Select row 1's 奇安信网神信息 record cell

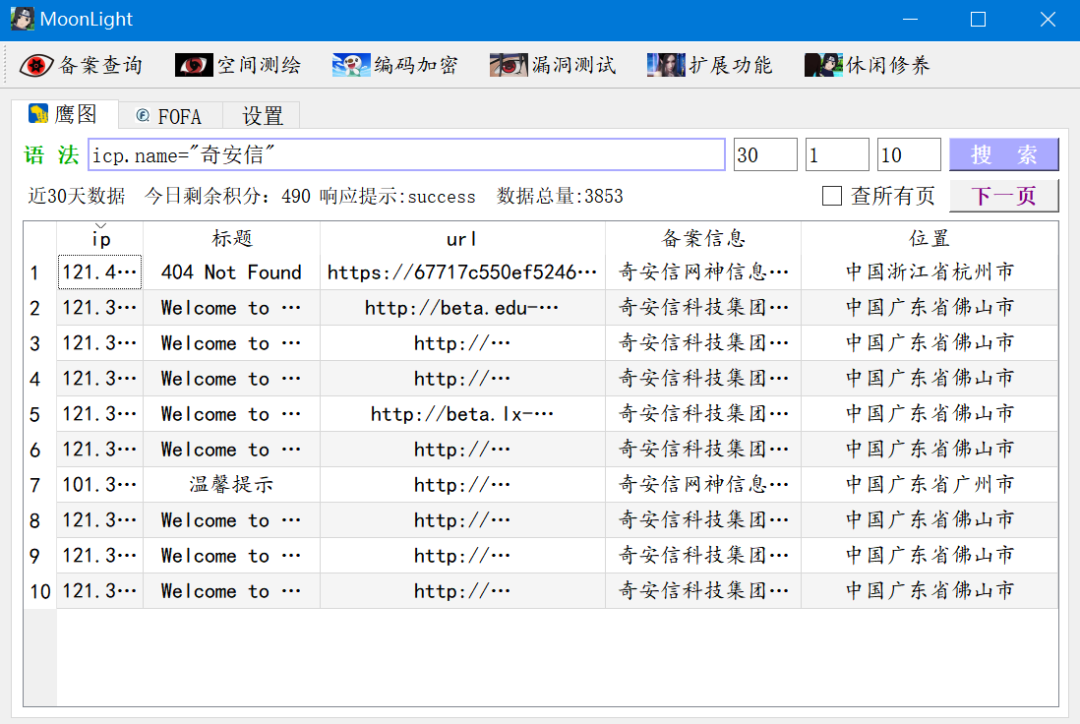(x=703, y=272)
